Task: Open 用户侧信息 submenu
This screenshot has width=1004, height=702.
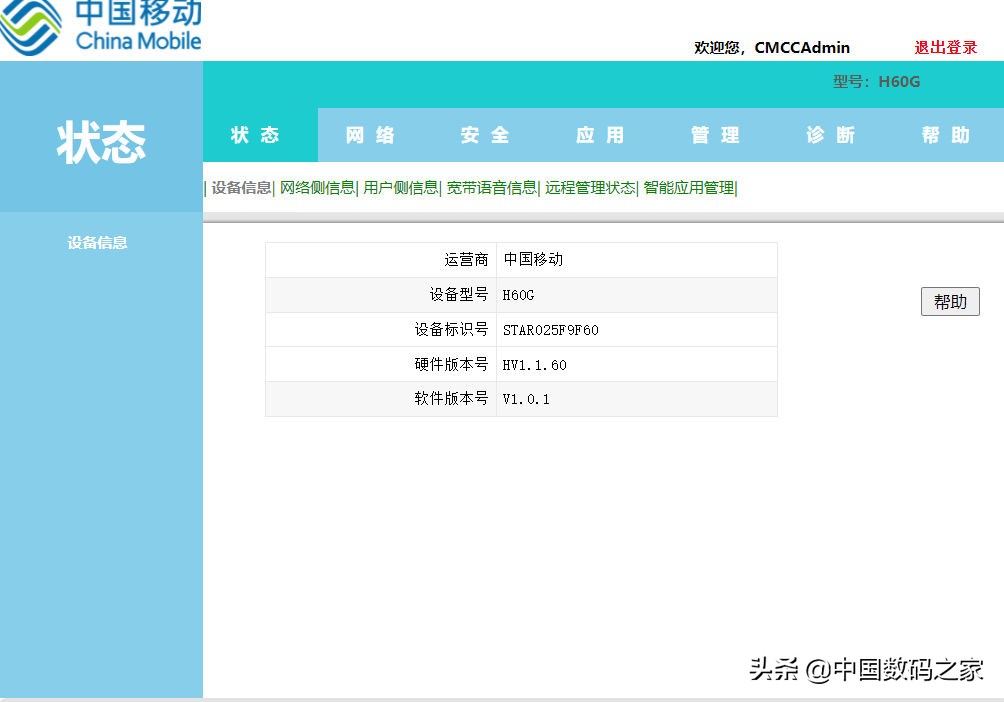Action: point(401,188)
